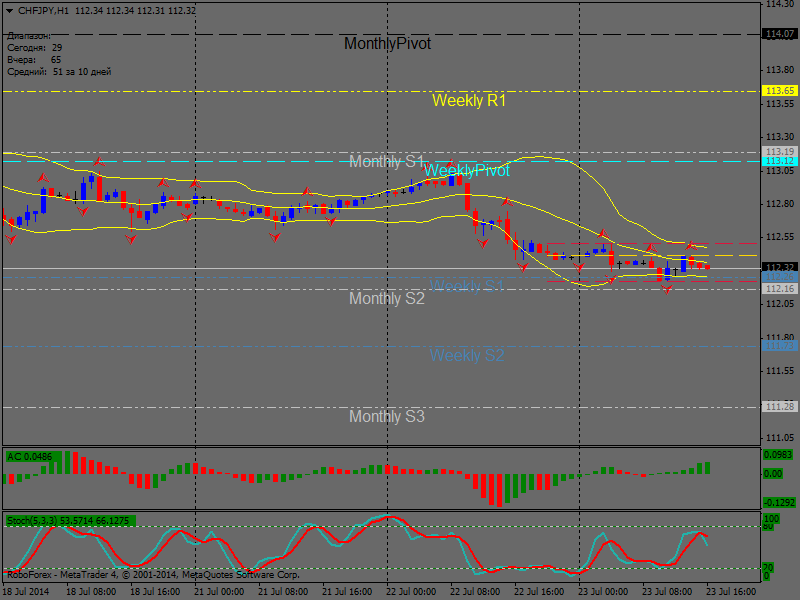Screen dimensions: 800x600
Task: Click the 111.28 price tag
Action: point(780,407)
